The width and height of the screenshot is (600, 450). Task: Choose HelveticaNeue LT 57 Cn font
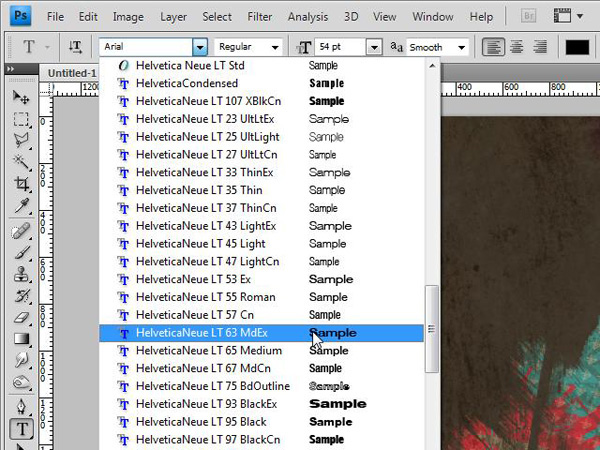(261, 315)
